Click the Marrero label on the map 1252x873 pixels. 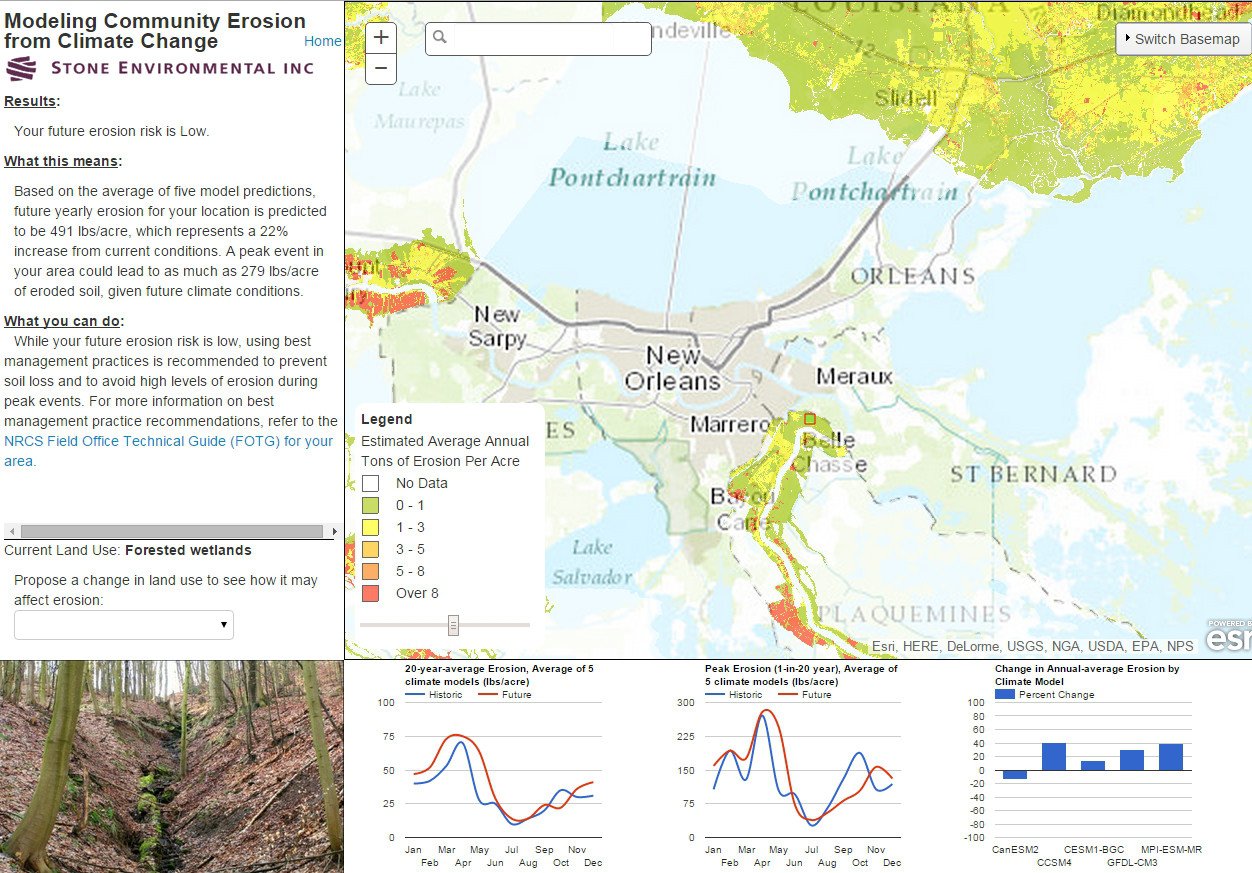730,425
